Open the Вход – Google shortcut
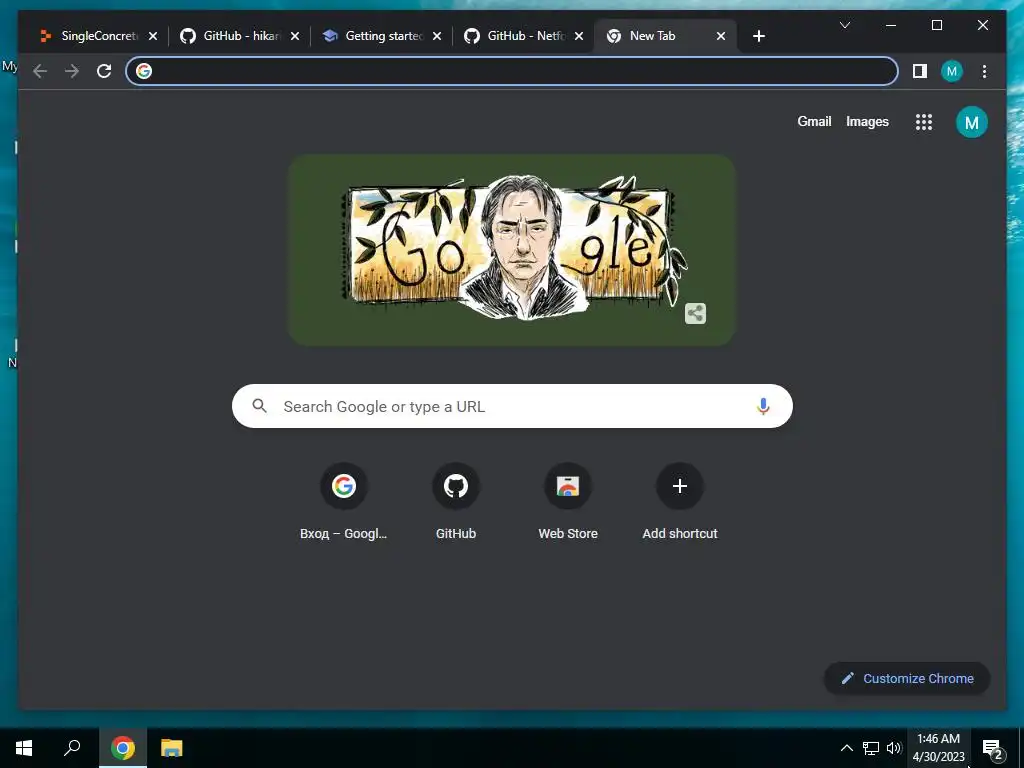The image size is (1024, 768). point(344,502)
